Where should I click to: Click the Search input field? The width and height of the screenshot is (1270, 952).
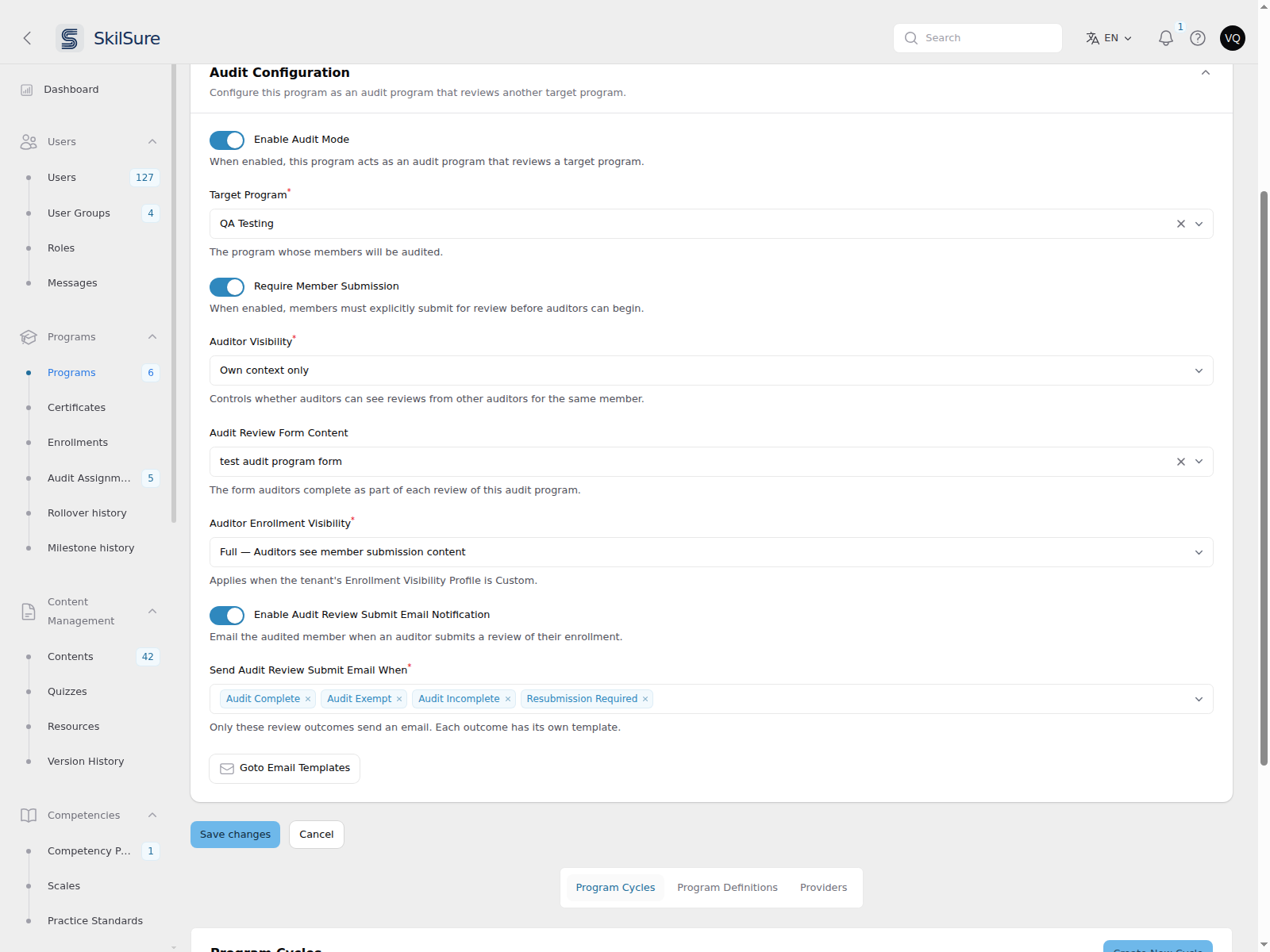click(x=978, y=38)
